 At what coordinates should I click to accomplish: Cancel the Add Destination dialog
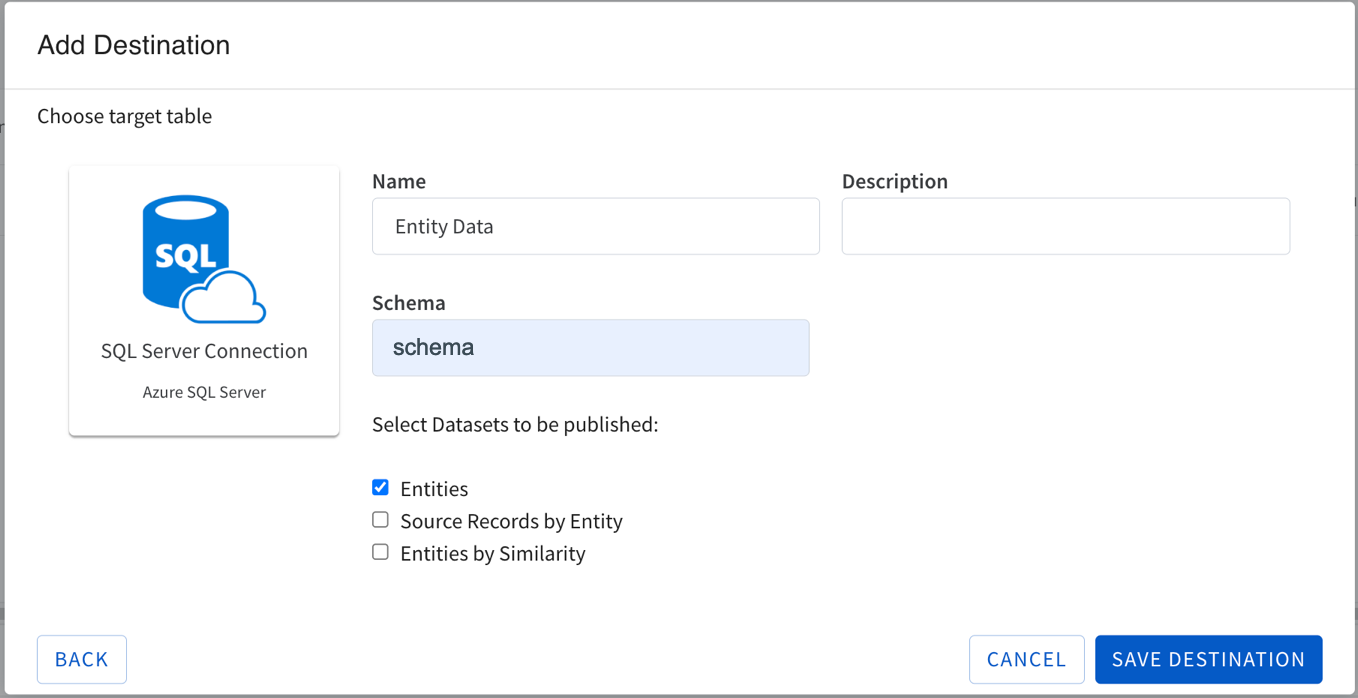[1026, 659]
